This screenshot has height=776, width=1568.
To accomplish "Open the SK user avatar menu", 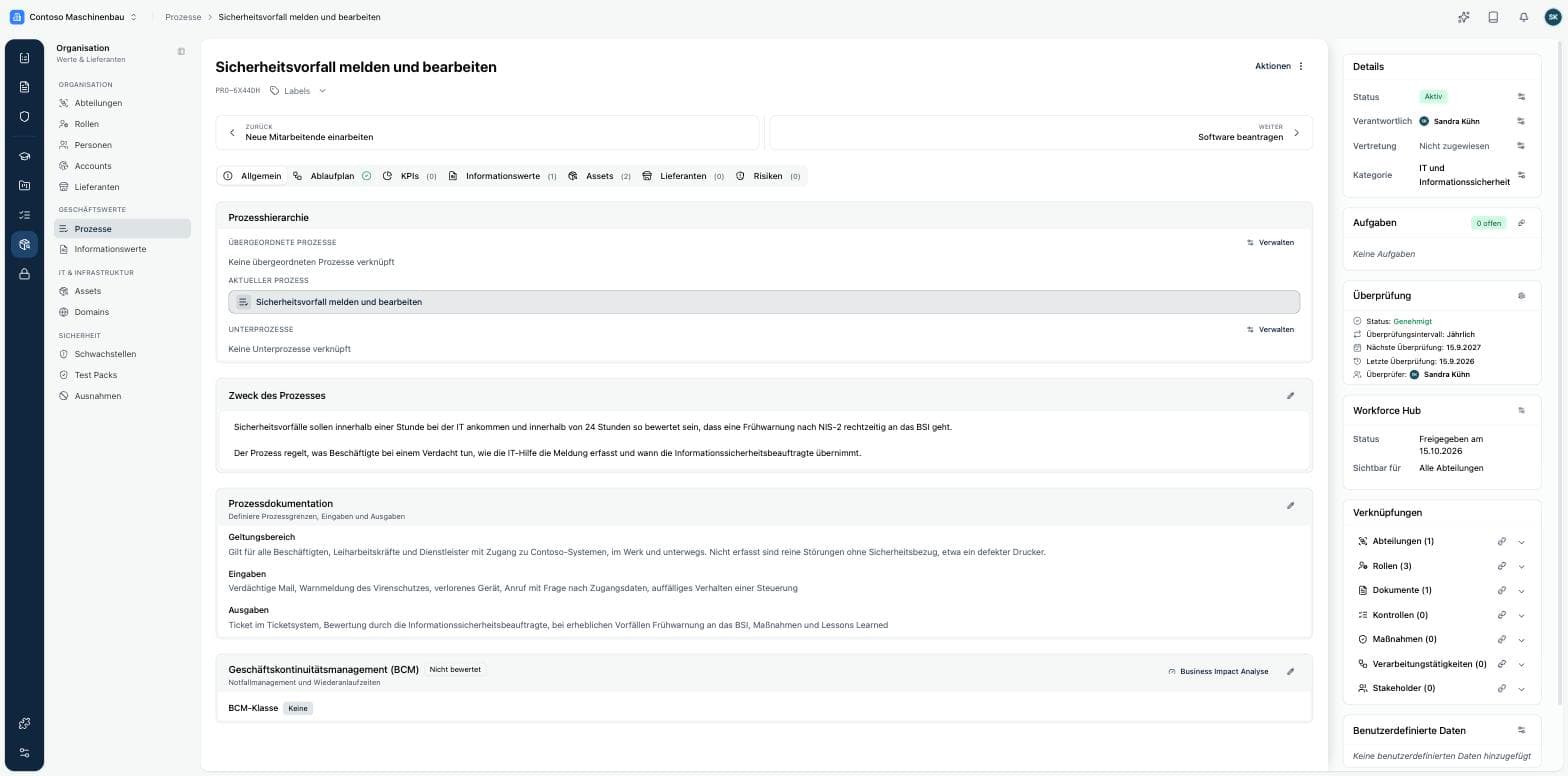I will coord(1553,17).
